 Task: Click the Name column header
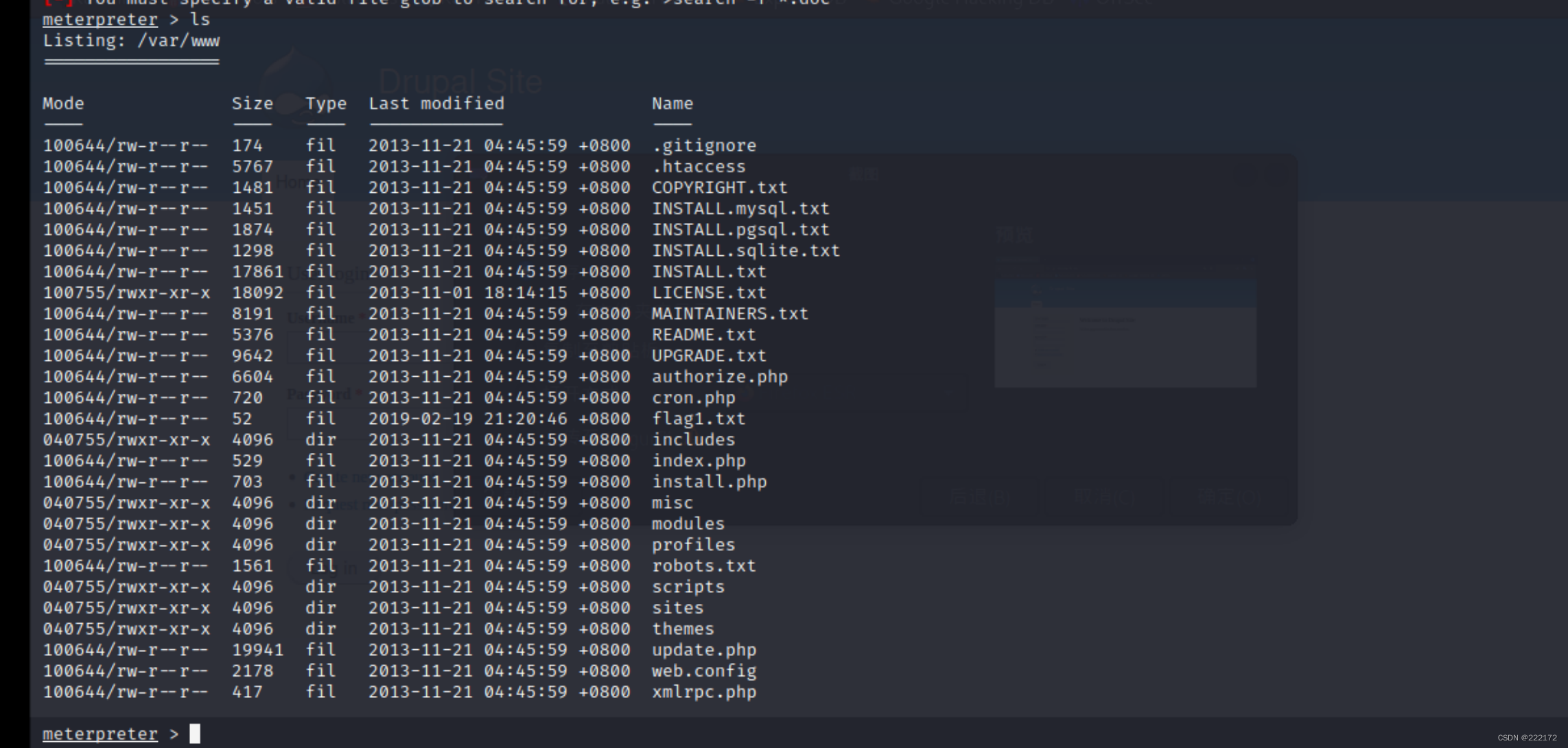click(672, 104)
